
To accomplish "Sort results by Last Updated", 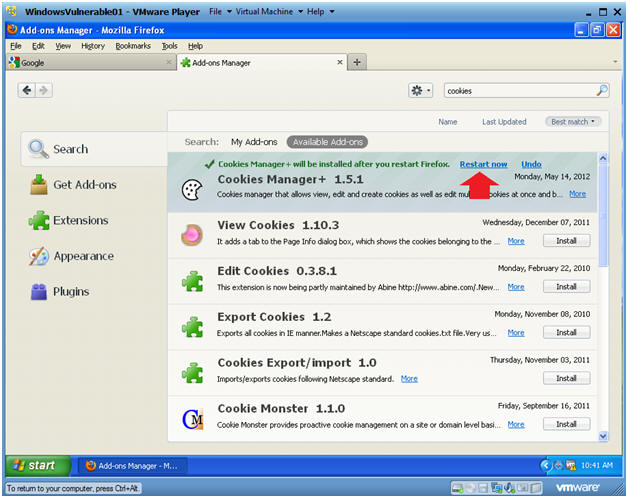I will pyautogui.click(x=504, y=122).
